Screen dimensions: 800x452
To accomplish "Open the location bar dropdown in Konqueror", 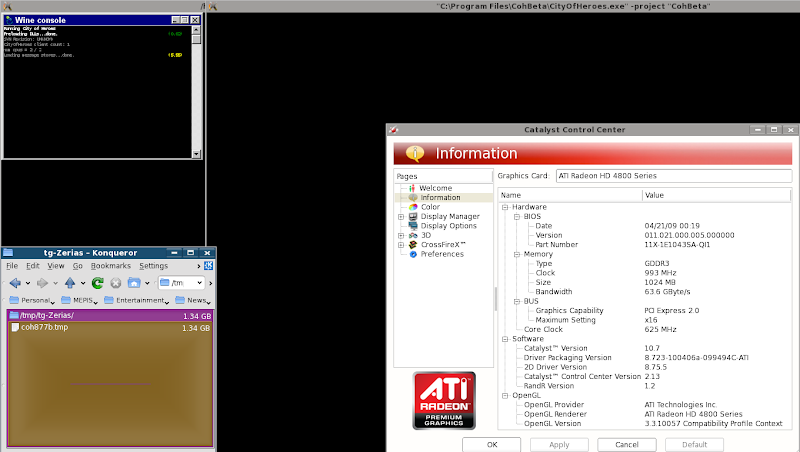I will pos(199,283).
